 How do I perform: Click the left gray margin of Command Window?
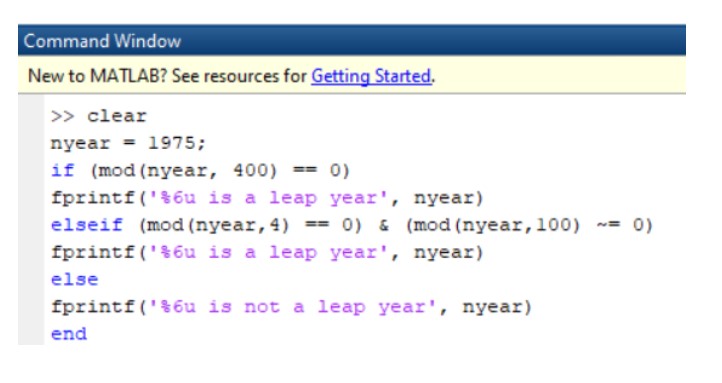tap(31, 220)
